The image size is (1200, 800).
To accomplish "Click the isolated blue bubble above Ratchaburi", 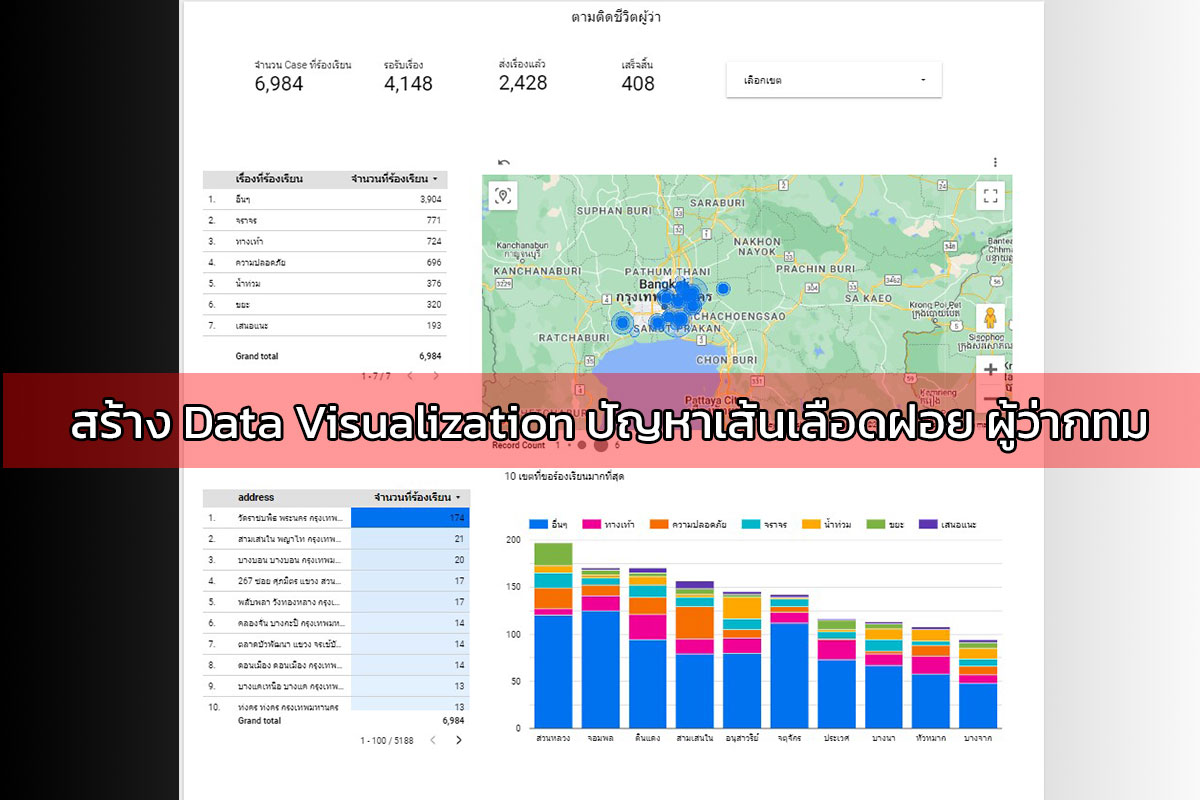I will tap(622, 323).
